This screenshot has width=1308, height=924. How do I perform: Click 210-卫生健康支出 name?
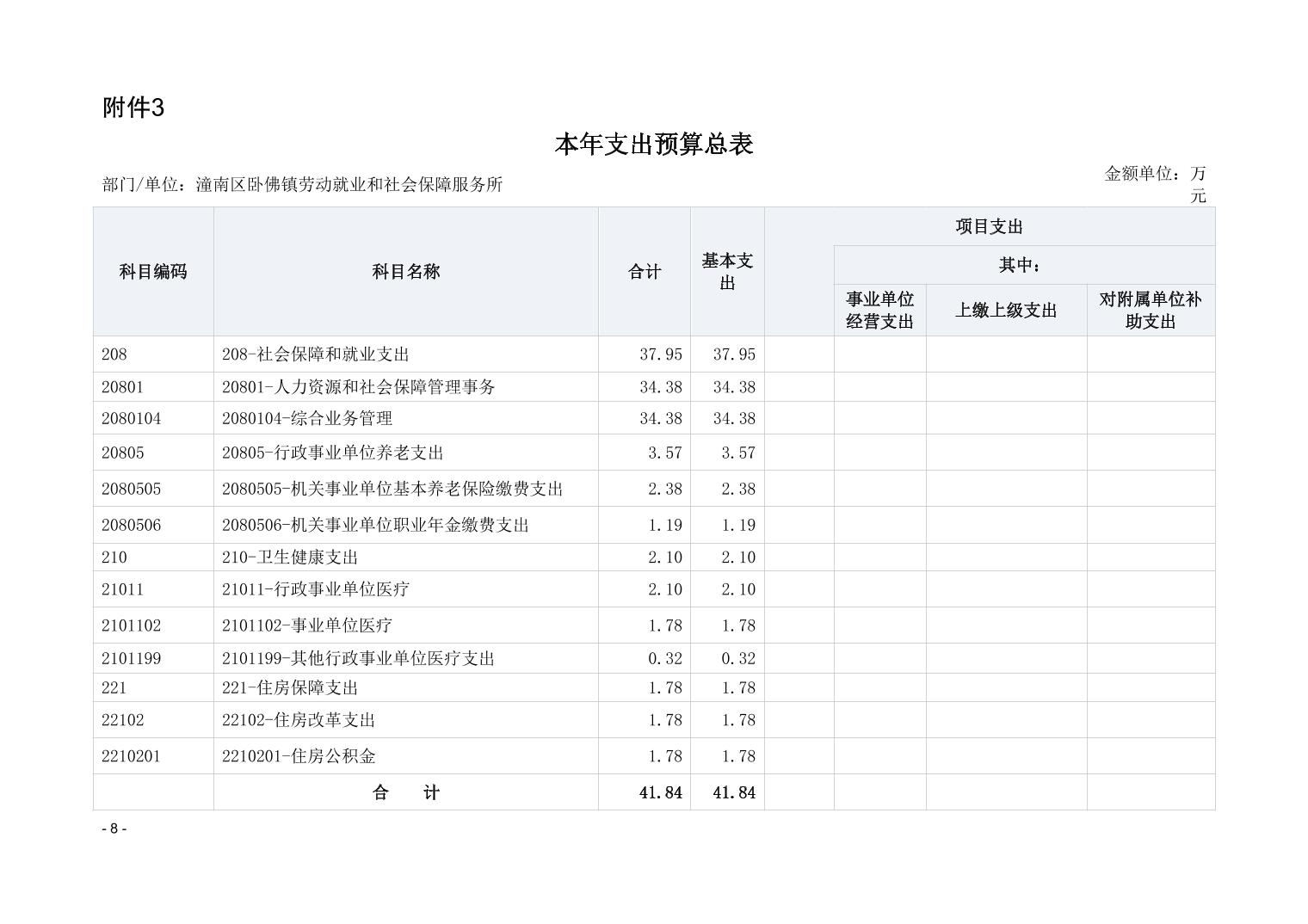click(x=290, y=557)
